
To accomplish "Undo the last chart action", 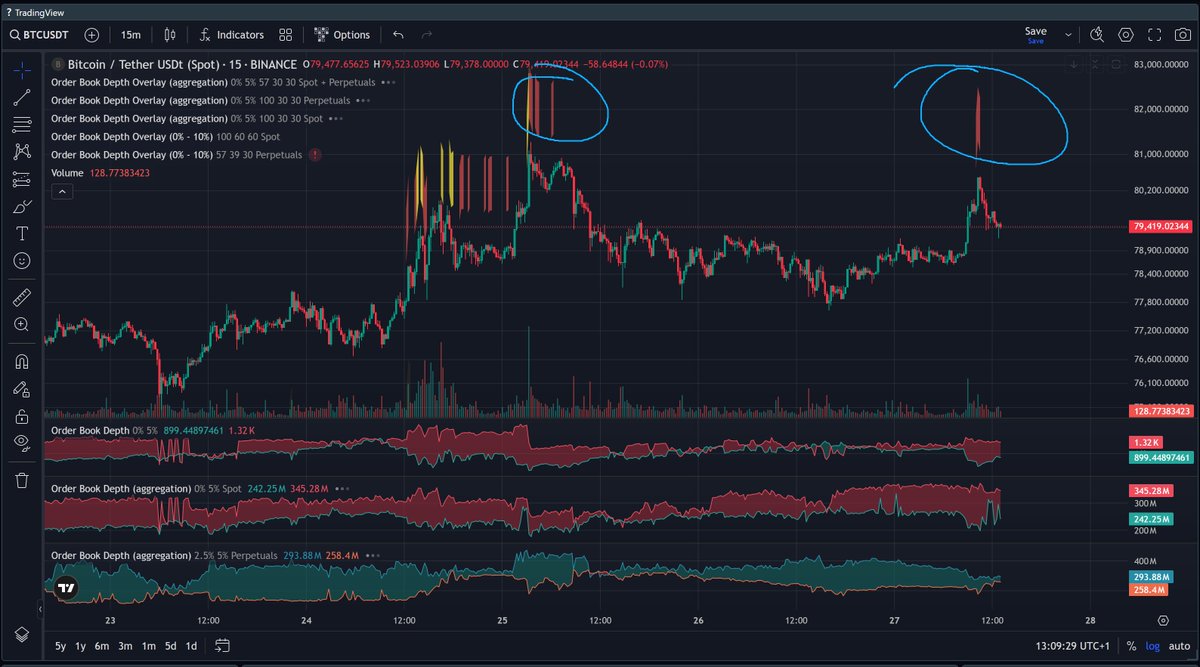I will [x=399, y=34].
